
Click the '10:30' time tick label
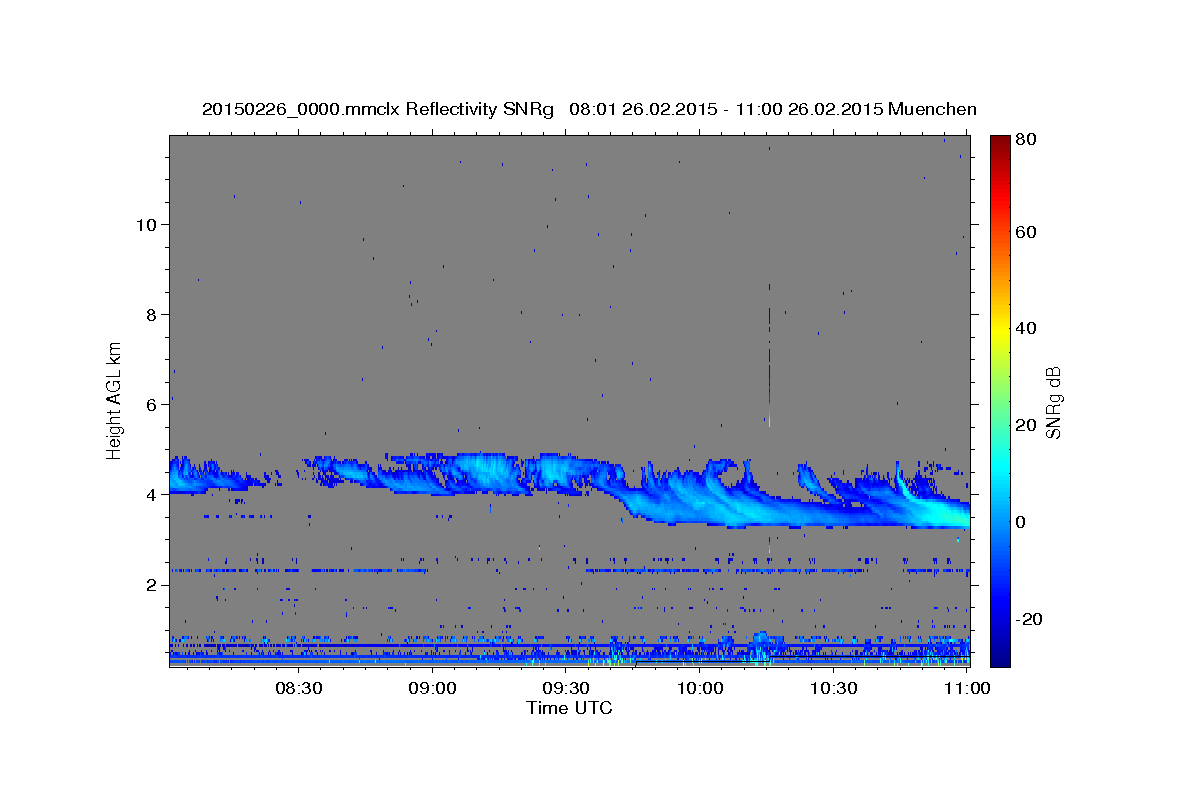click(x=834, y=688)
